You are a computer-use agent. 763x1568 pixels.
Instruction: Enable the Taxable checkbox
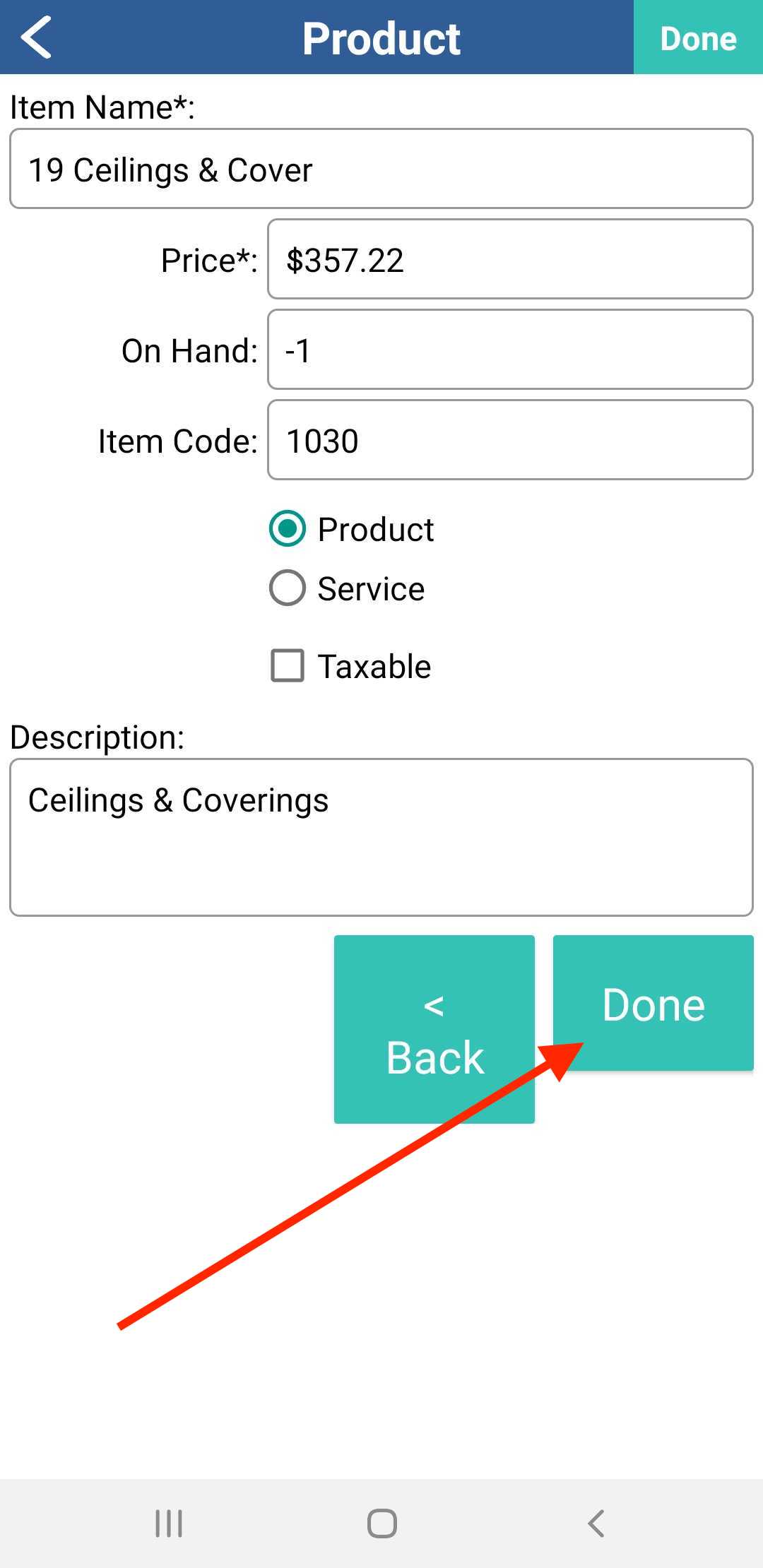(x=288, y=666)
